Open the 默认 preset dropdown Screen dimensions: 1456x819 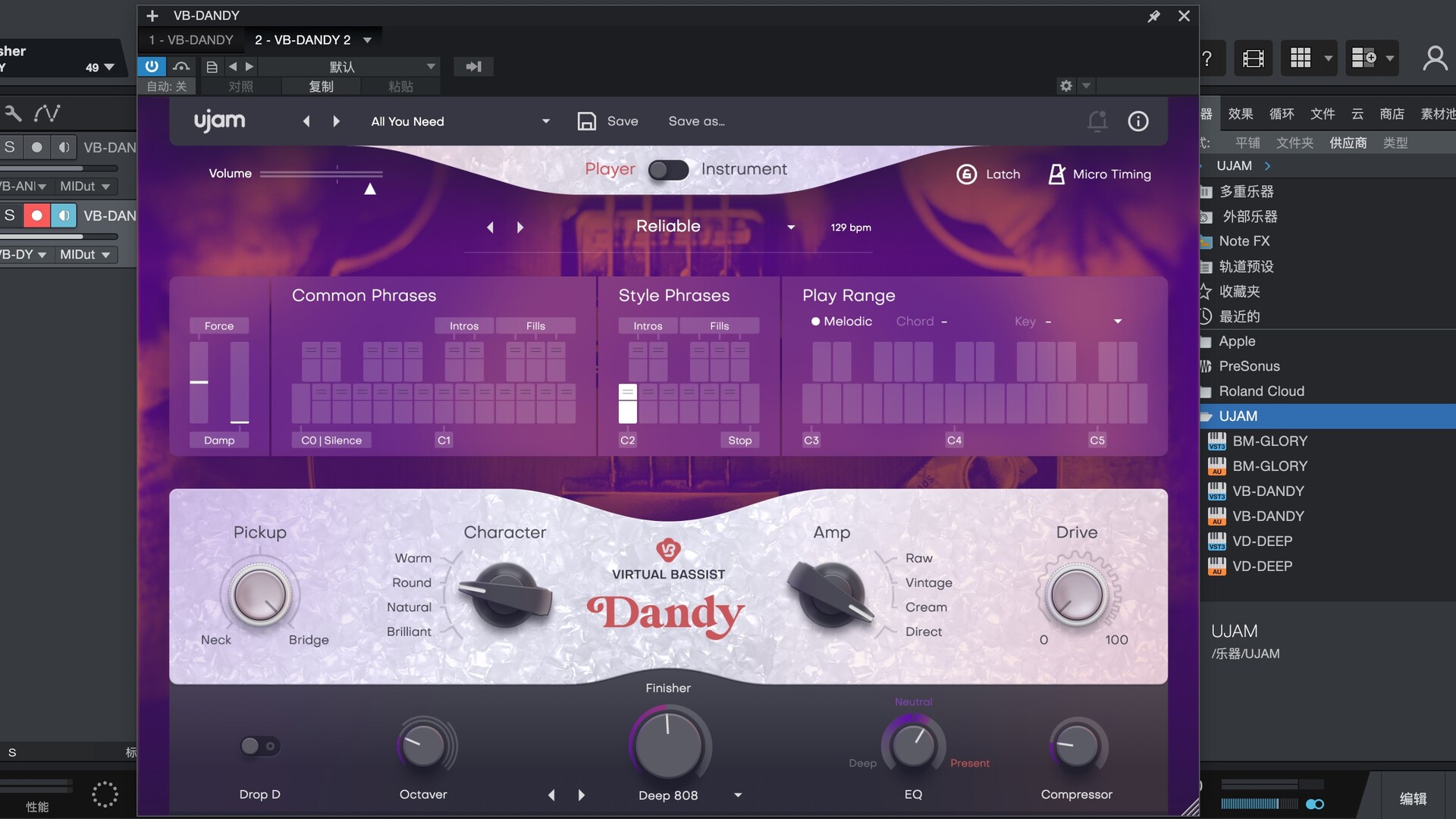[431, 67]
